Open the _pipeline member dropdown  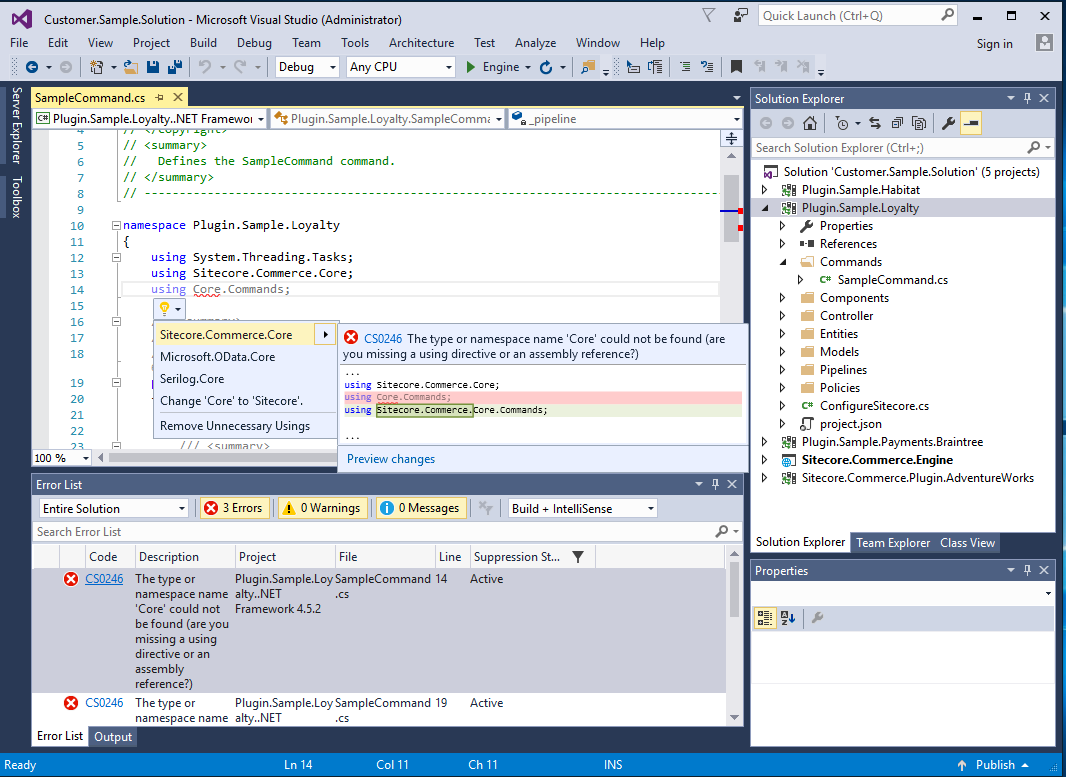[x=625, y=119]
